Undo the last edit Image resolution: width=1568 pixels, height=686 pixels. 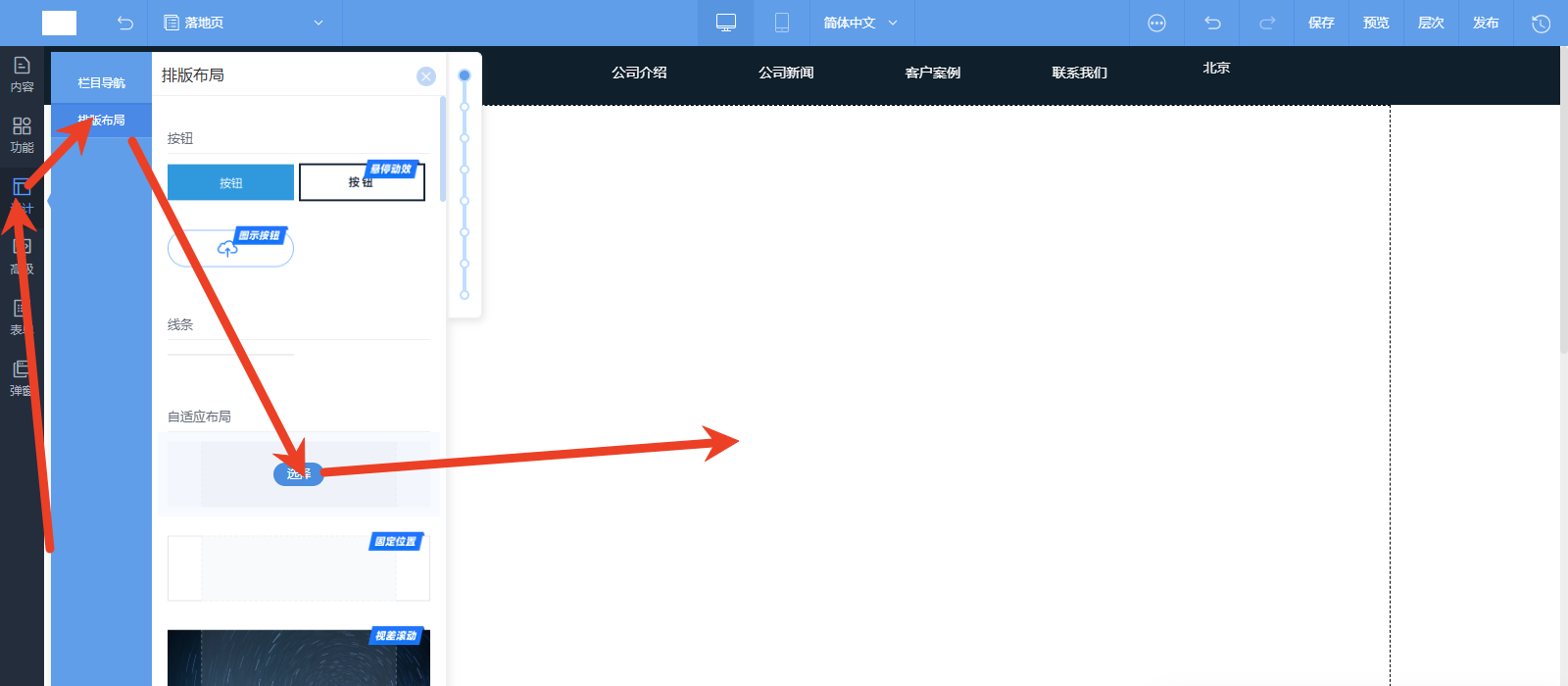[1212, 23]
